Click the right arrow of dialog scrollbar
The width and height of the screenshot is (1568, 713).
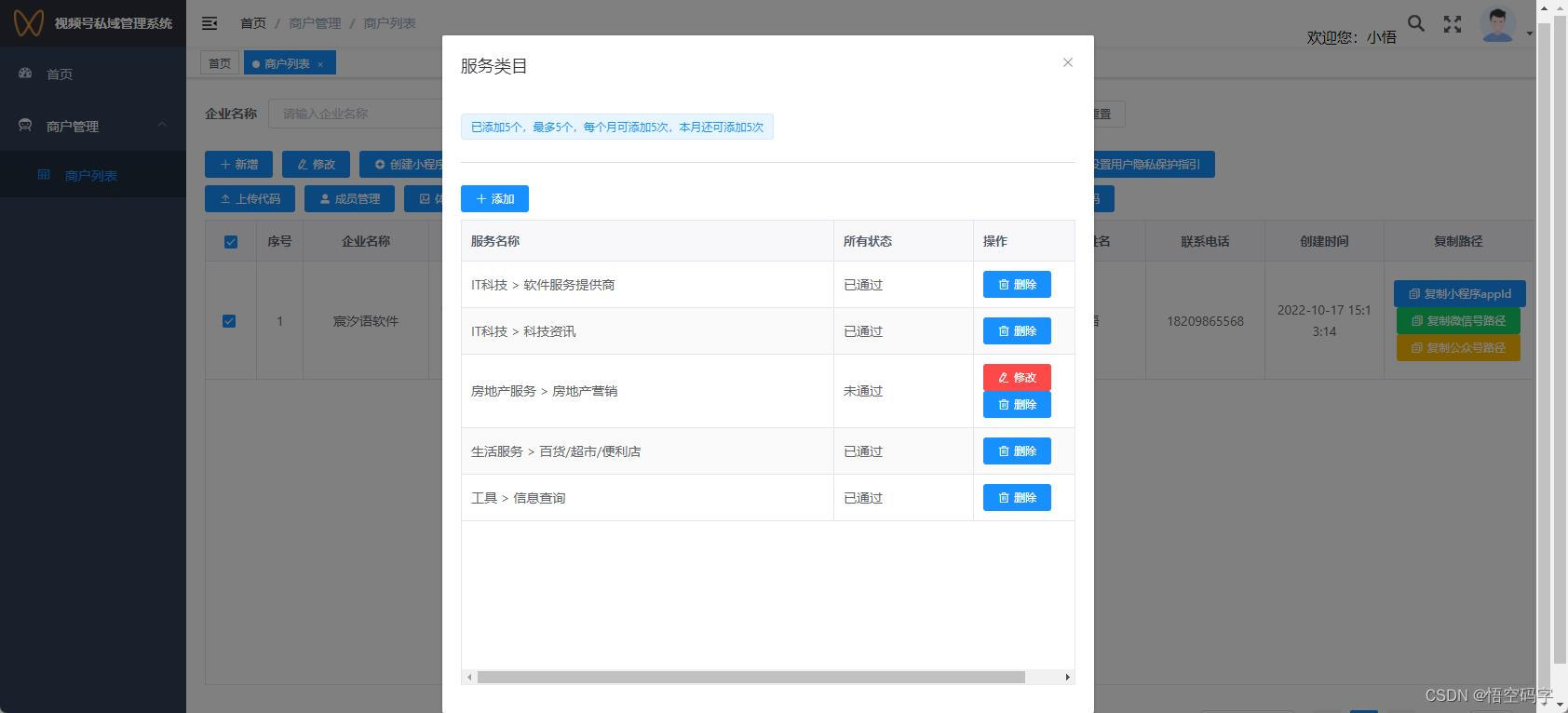[1067, 677]
